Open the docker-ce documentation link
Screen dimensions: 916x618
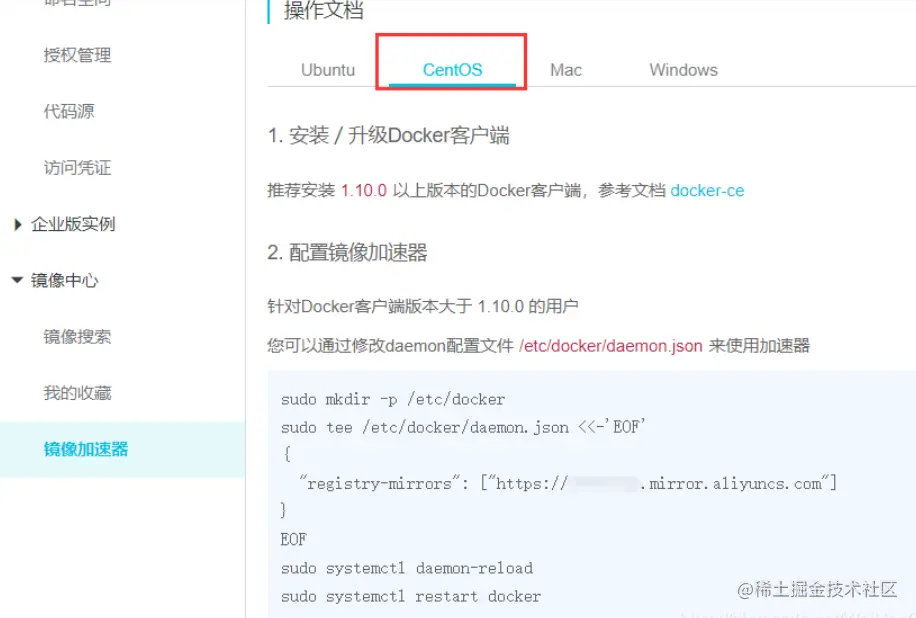707,191
